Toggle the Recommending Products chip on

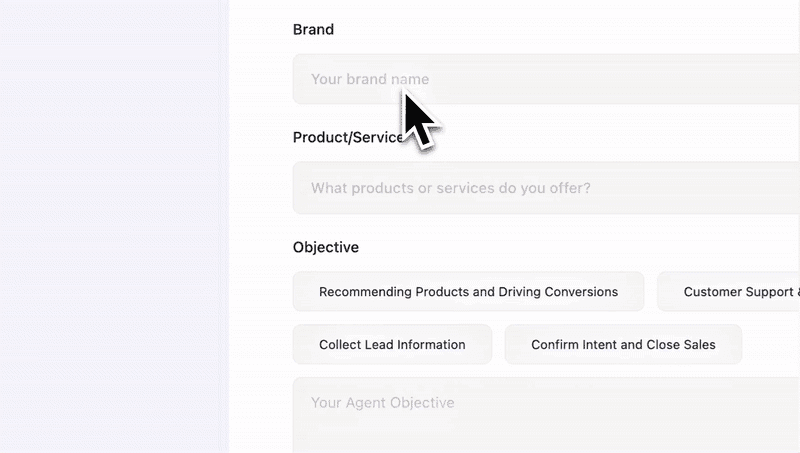(x=468, y=292)
